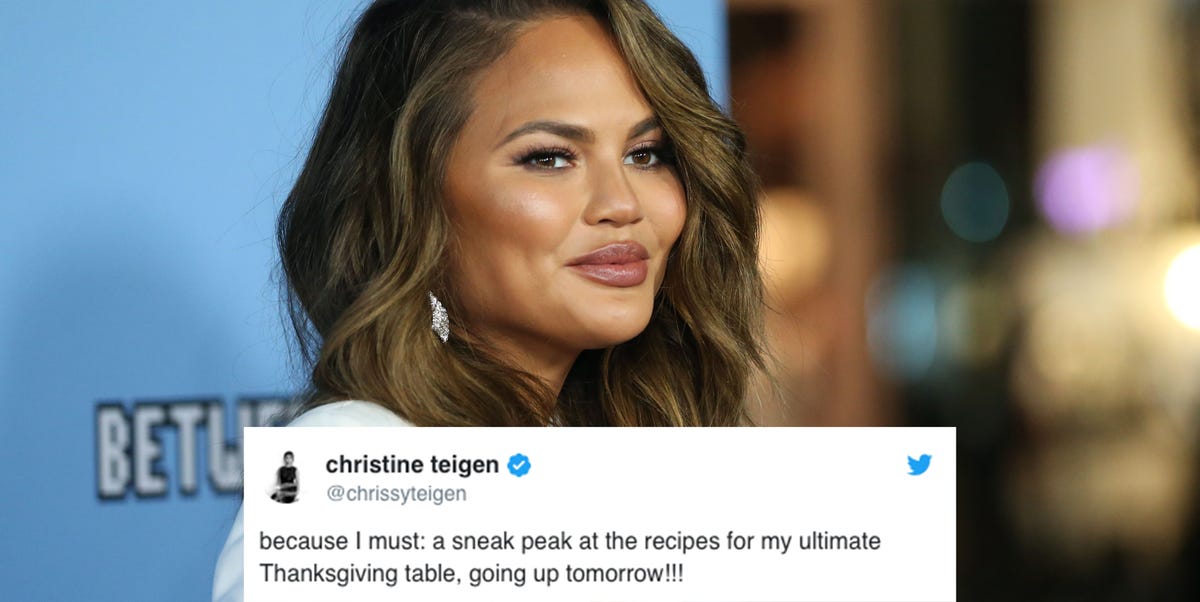Click the teal bokeh light in background
Screen dimensions: 1200x602
coord(975,201)
